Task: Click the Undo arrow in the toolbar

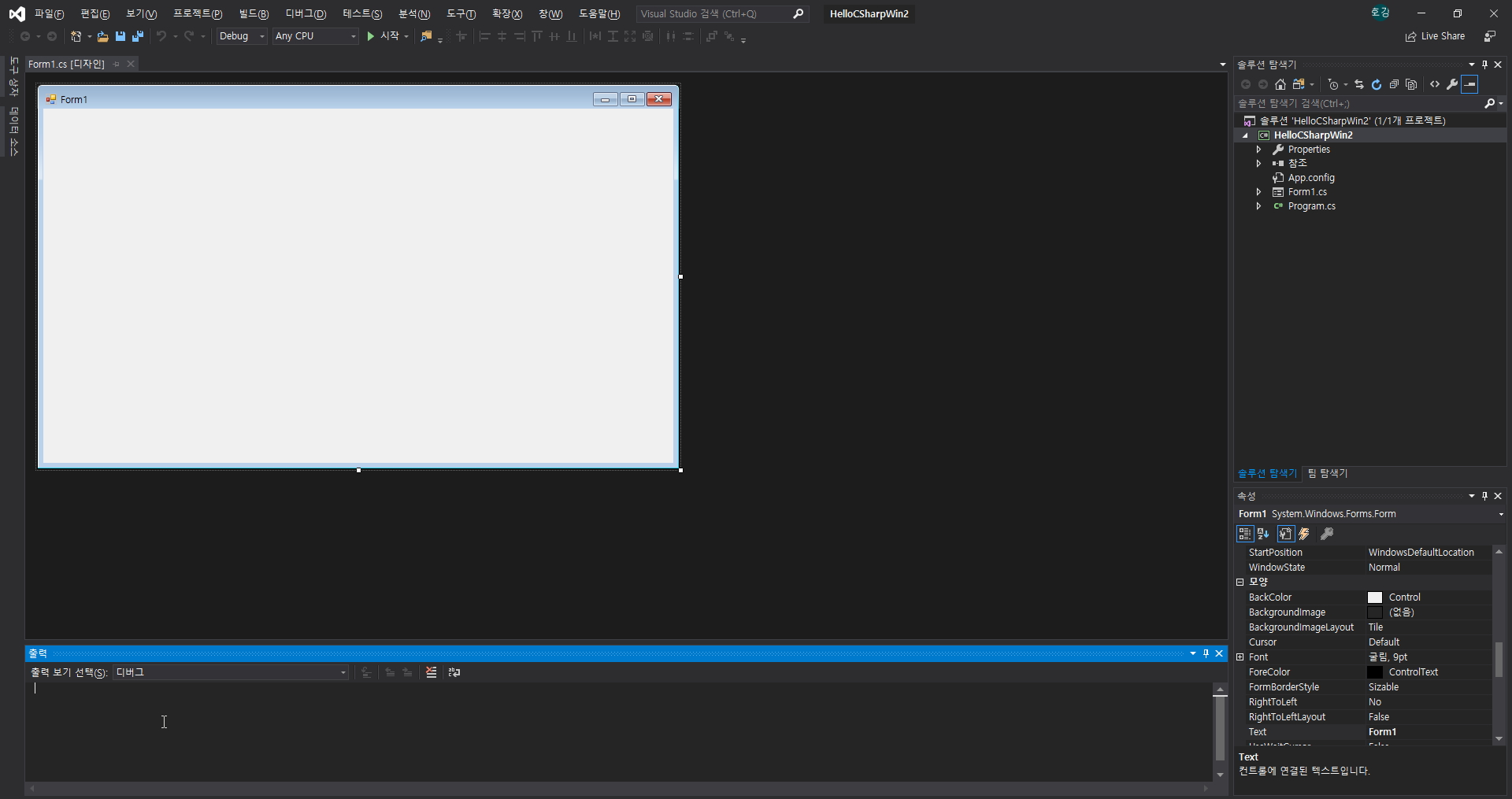Action: tap(161, 36)
